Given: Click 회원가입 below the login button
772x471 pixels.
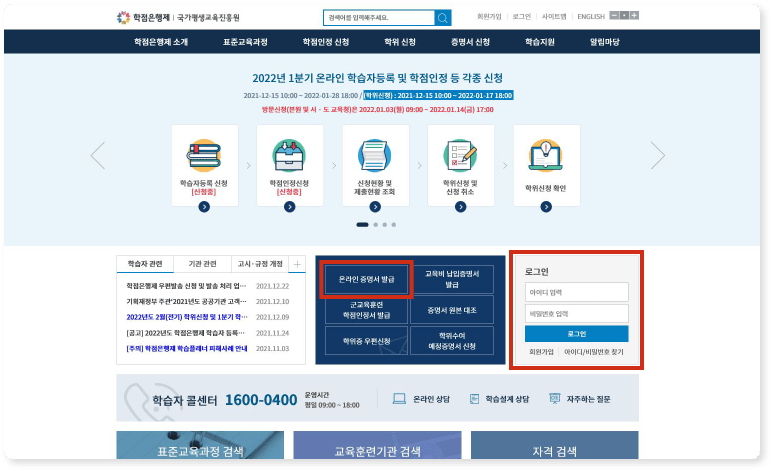Looking at the screenshot, I should coord(541,352).
